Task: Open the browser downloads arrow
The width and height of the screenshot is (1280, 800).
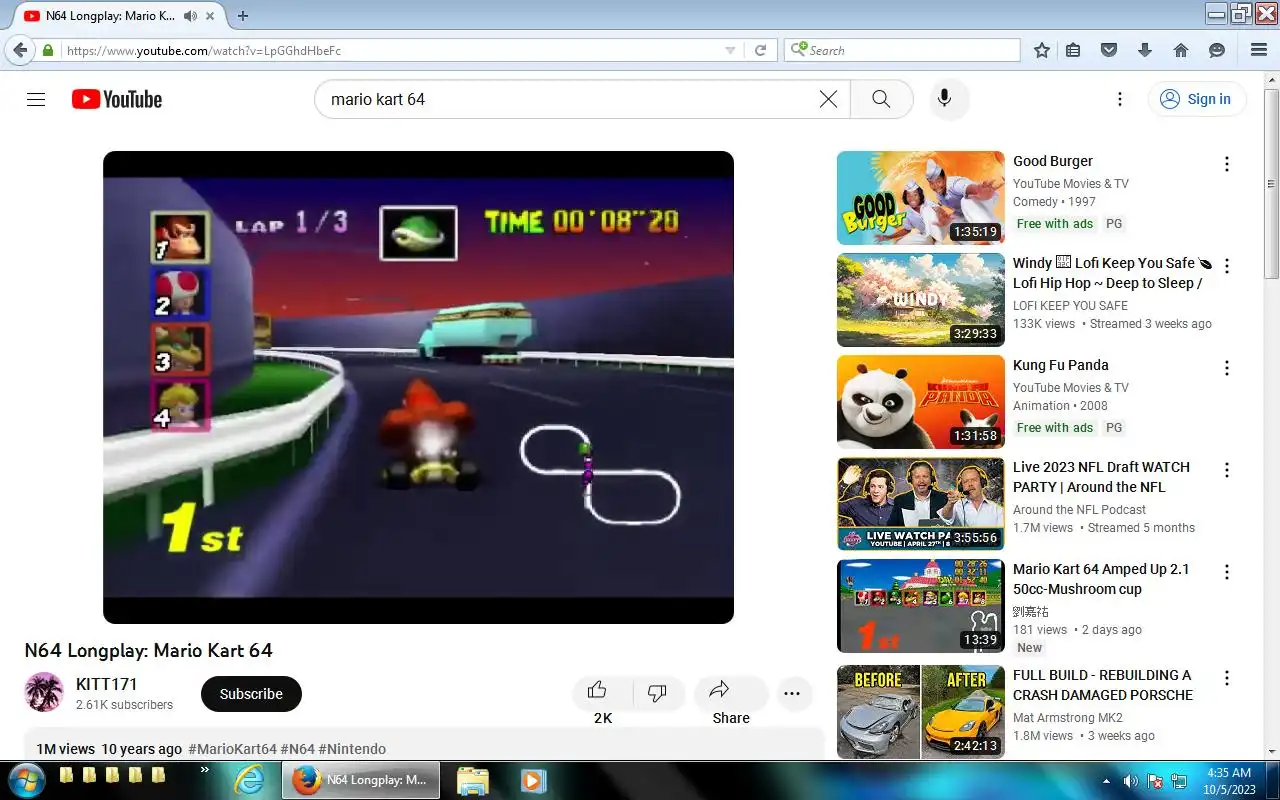Action: pos(1145,50)
